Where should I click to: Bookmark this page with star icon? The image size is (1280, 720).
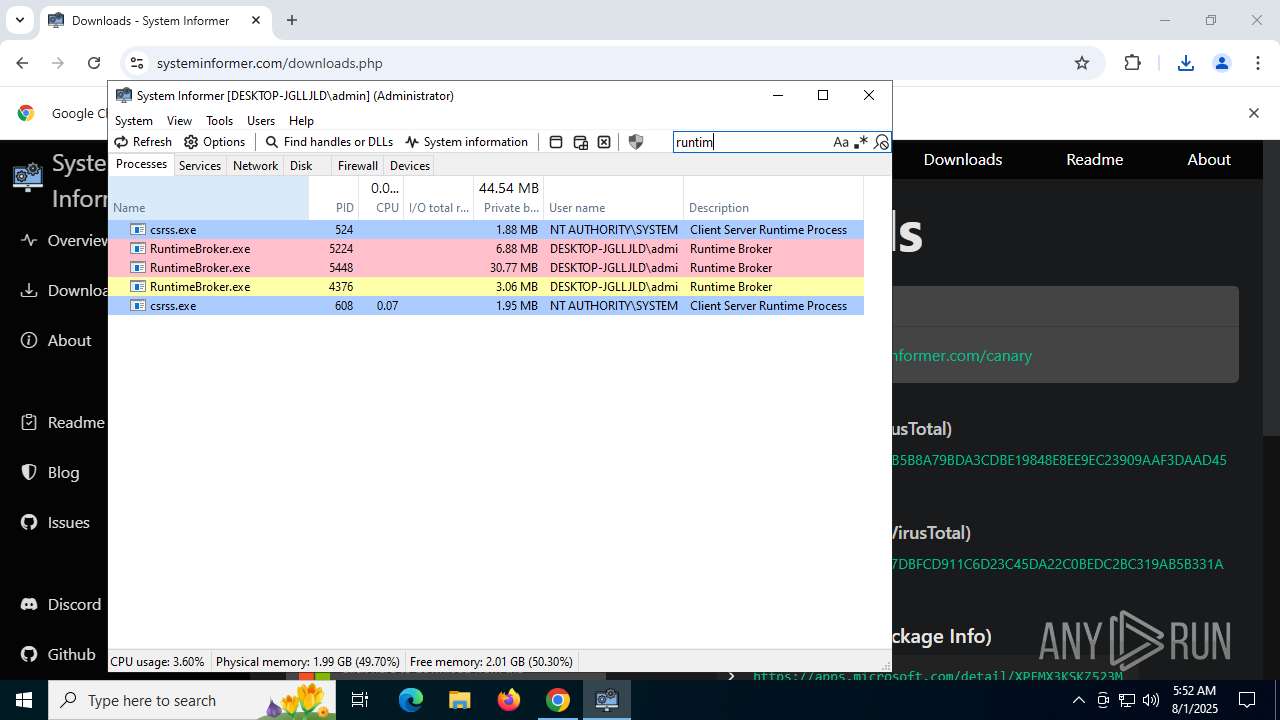[x=1081, y=63]
